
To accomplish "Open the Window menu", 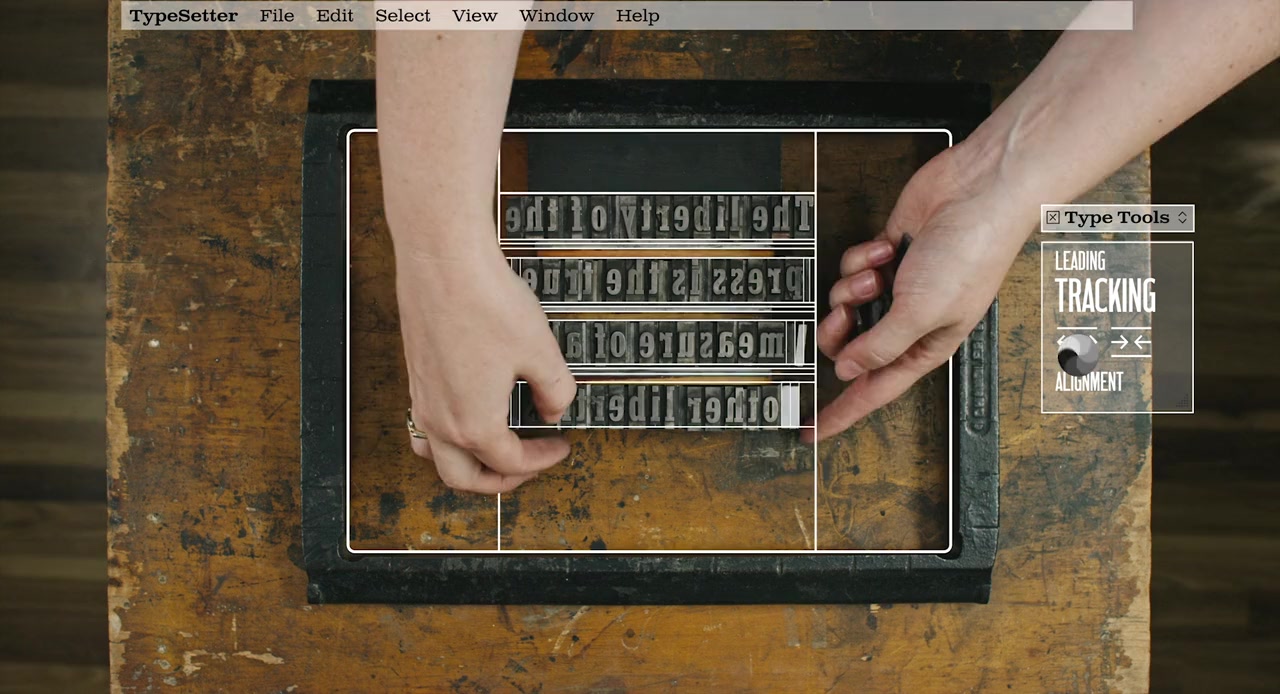I will [x=556, y=16].
